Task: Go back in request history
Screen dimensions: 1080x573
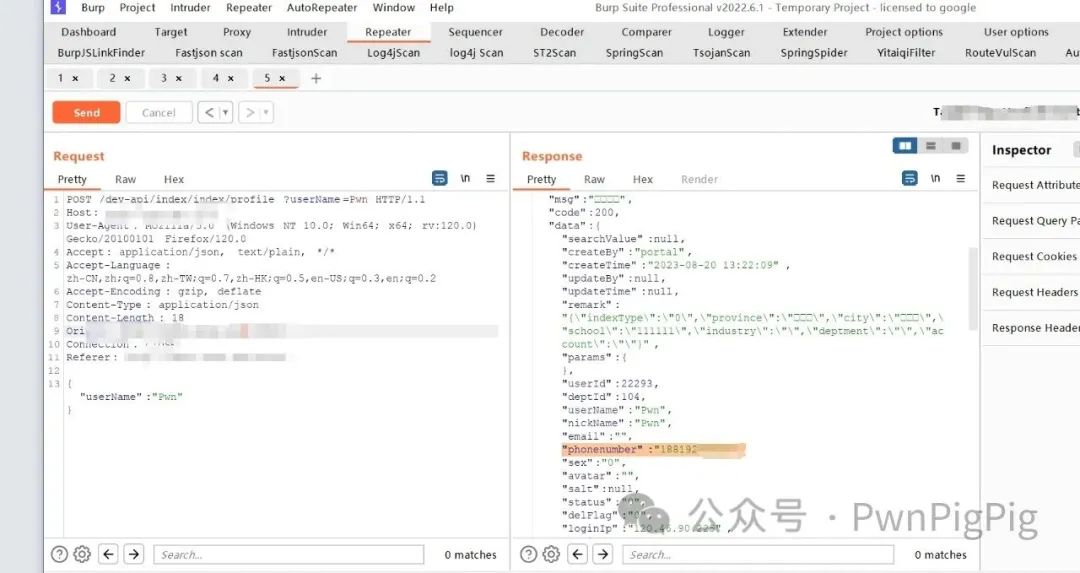Action: [209, 112]
